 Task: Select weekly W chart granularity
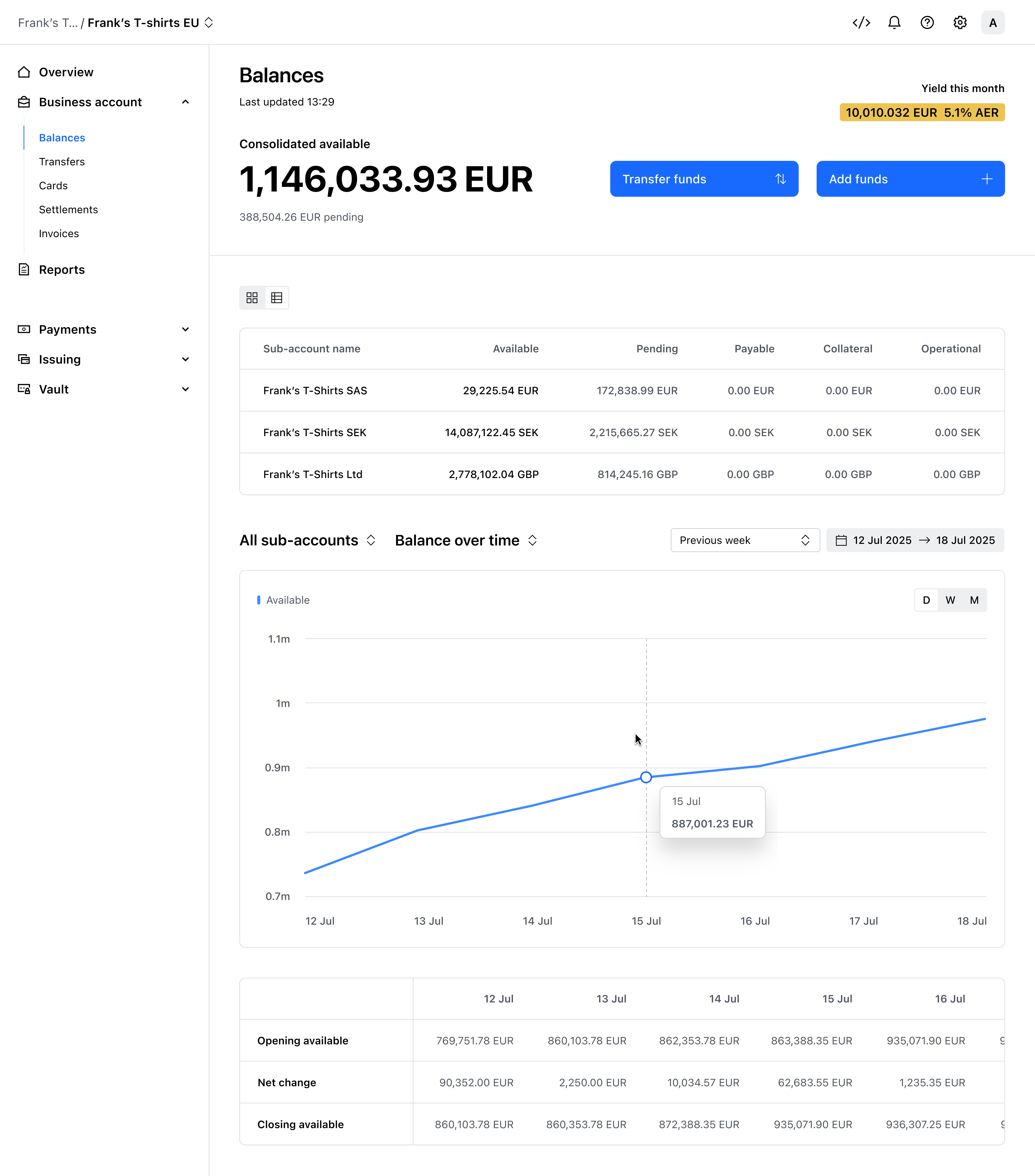tap(950, 600)
